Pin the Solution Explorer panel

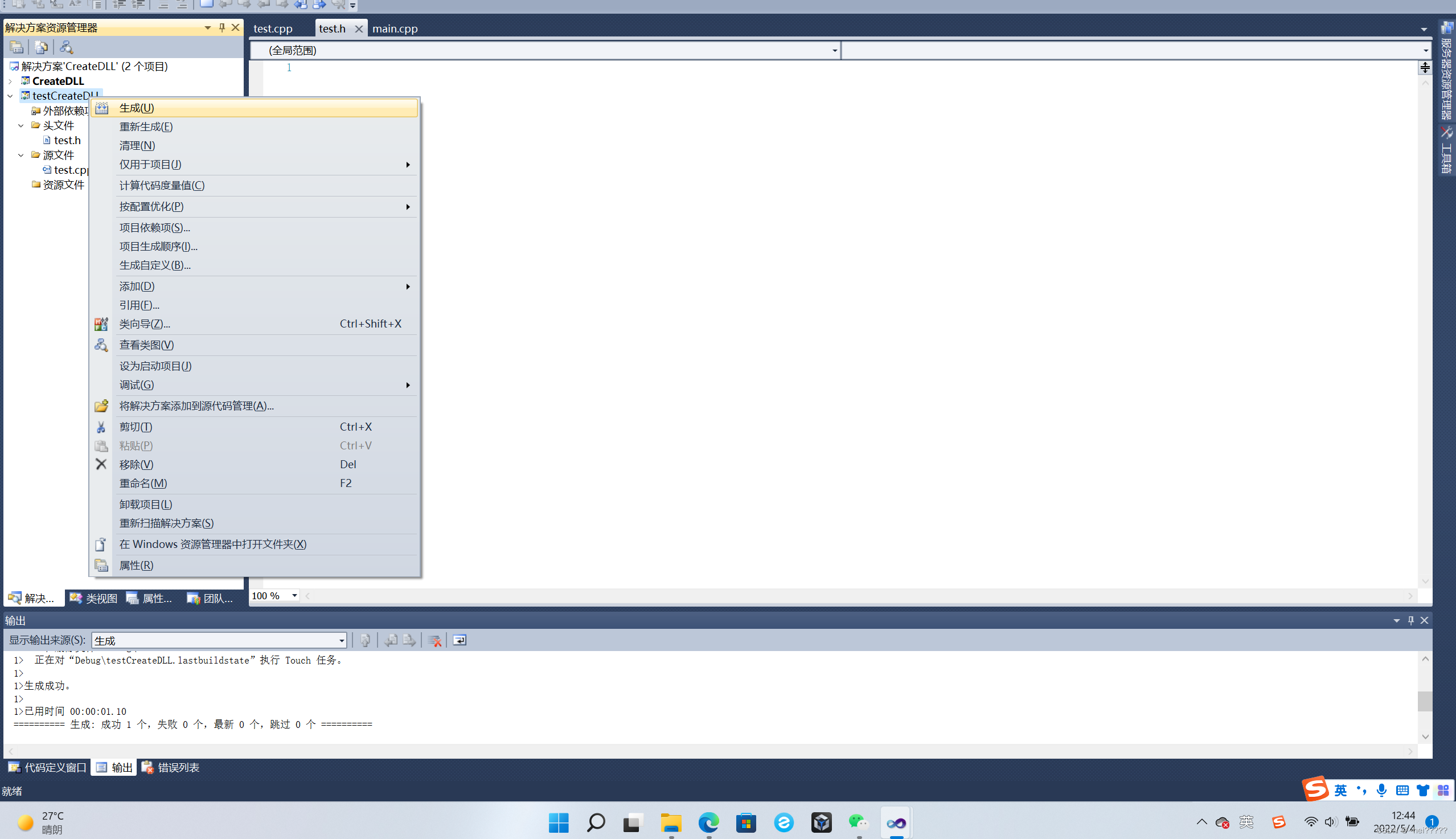[222, 27]
